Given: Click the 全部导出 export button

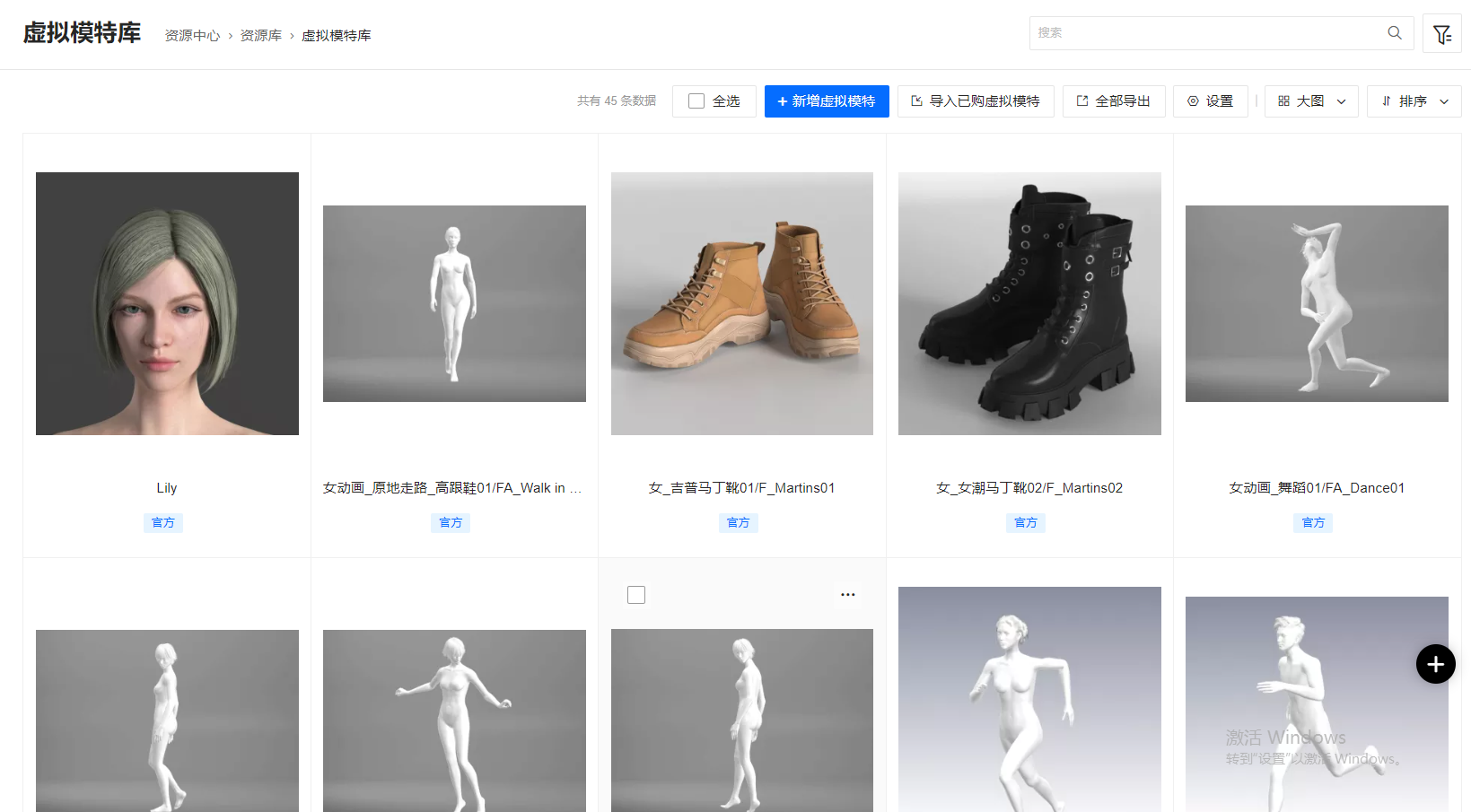Looking at the screenshot, I should click(x=1114, y=101).
